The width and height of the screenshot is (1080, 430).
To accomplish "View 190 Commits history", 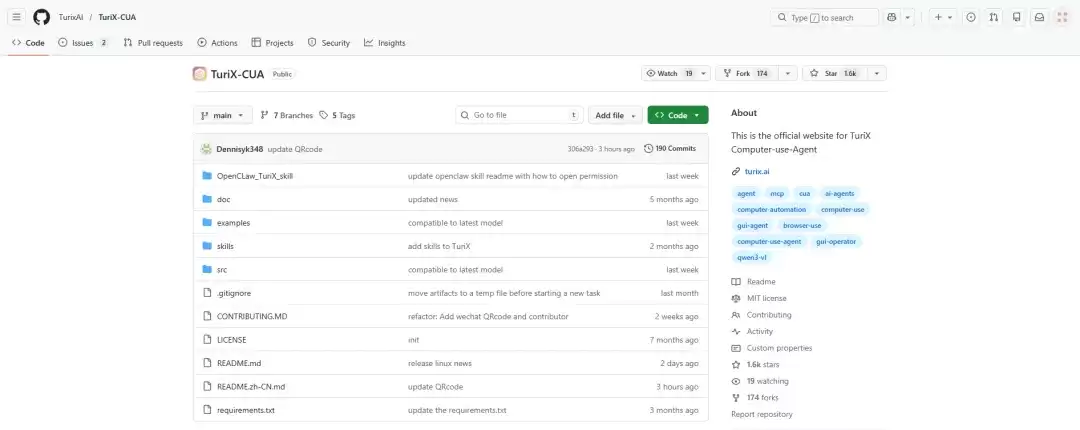I will point(670,149).
